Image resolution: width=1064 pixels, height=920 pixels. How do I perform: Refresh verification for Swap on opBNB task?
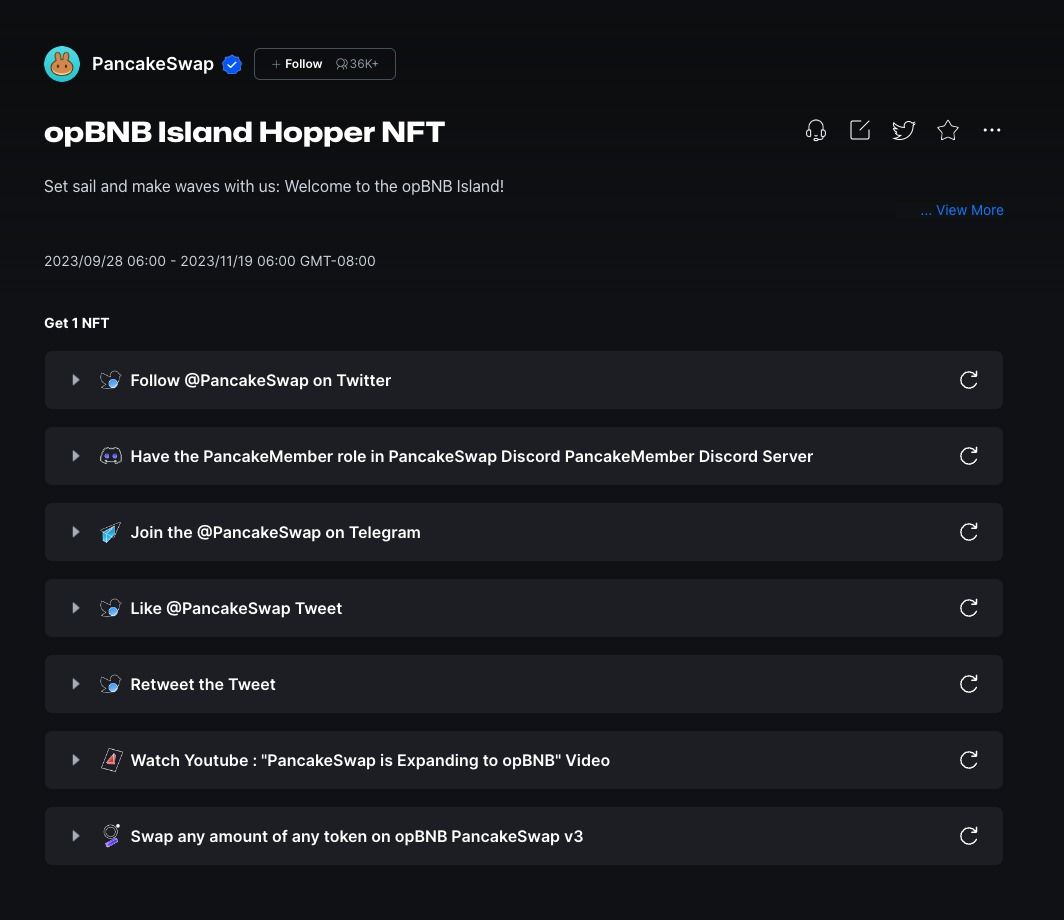click(969, 836)
